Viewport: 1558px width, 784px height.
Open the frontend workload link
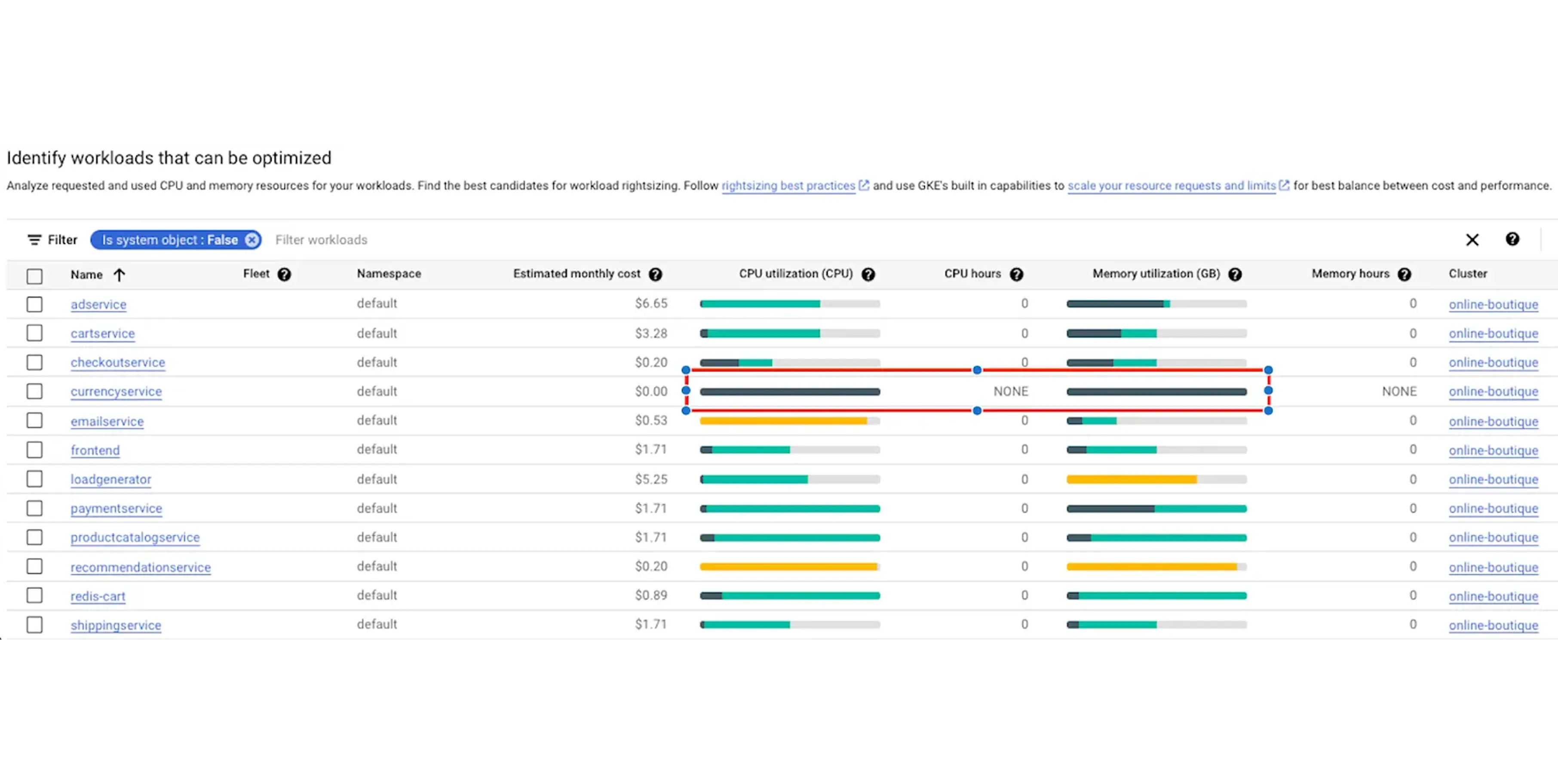pyautogui.click(x=95, y=450)
